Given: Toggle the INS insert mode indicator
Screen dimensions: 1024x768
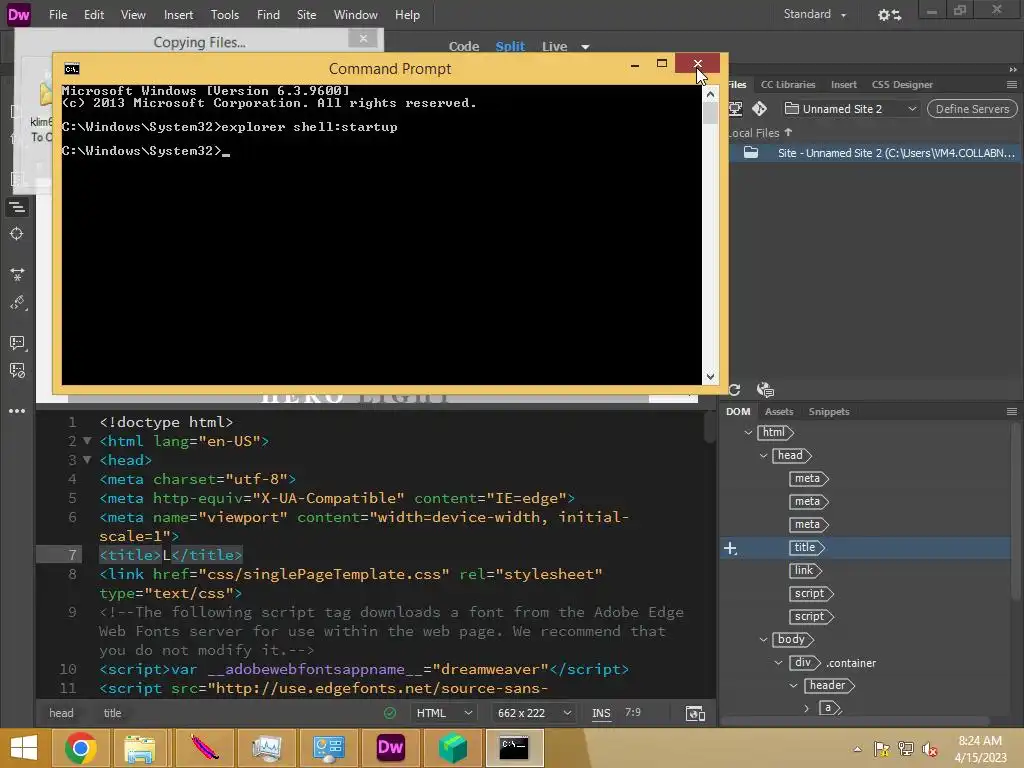Looking at the screenshot, I should [601, 713].
